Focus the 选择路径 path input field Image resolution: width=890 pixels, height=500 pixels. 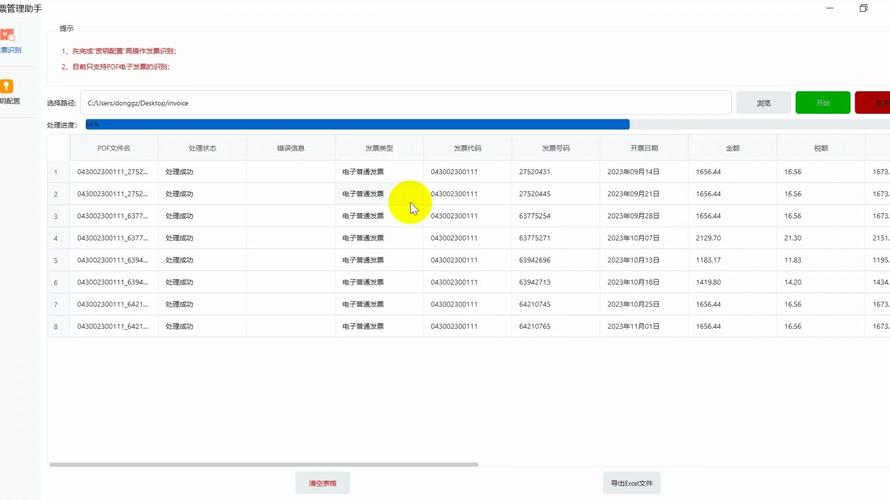[405, 103]
